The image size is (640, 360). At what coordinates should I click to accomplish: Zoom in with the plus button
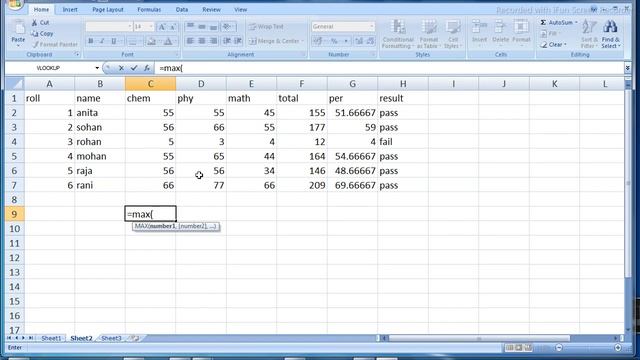click(x=618, y=347)
